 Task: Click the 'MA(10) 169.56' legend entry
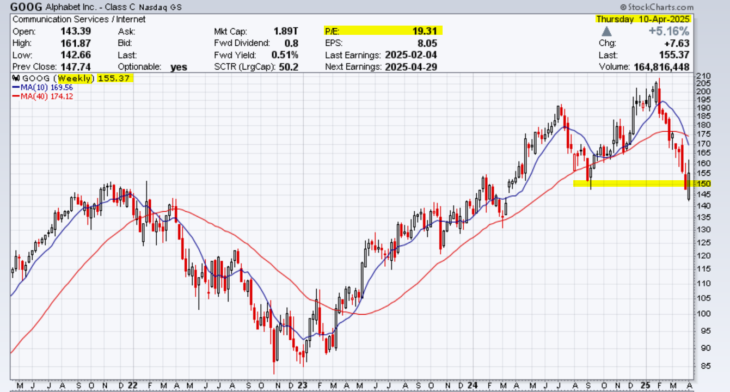click(x=42, y=87)
